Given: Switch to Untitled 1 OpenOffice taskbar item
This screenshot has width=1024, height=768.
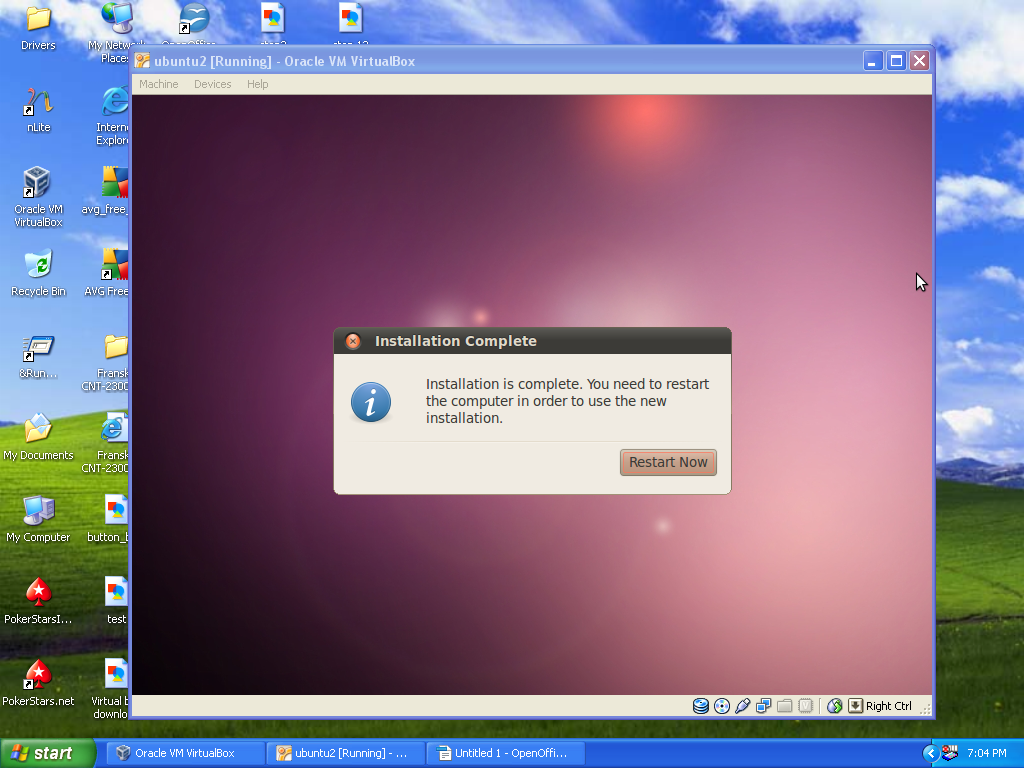Looking at the screenshot, I should 505,753.
